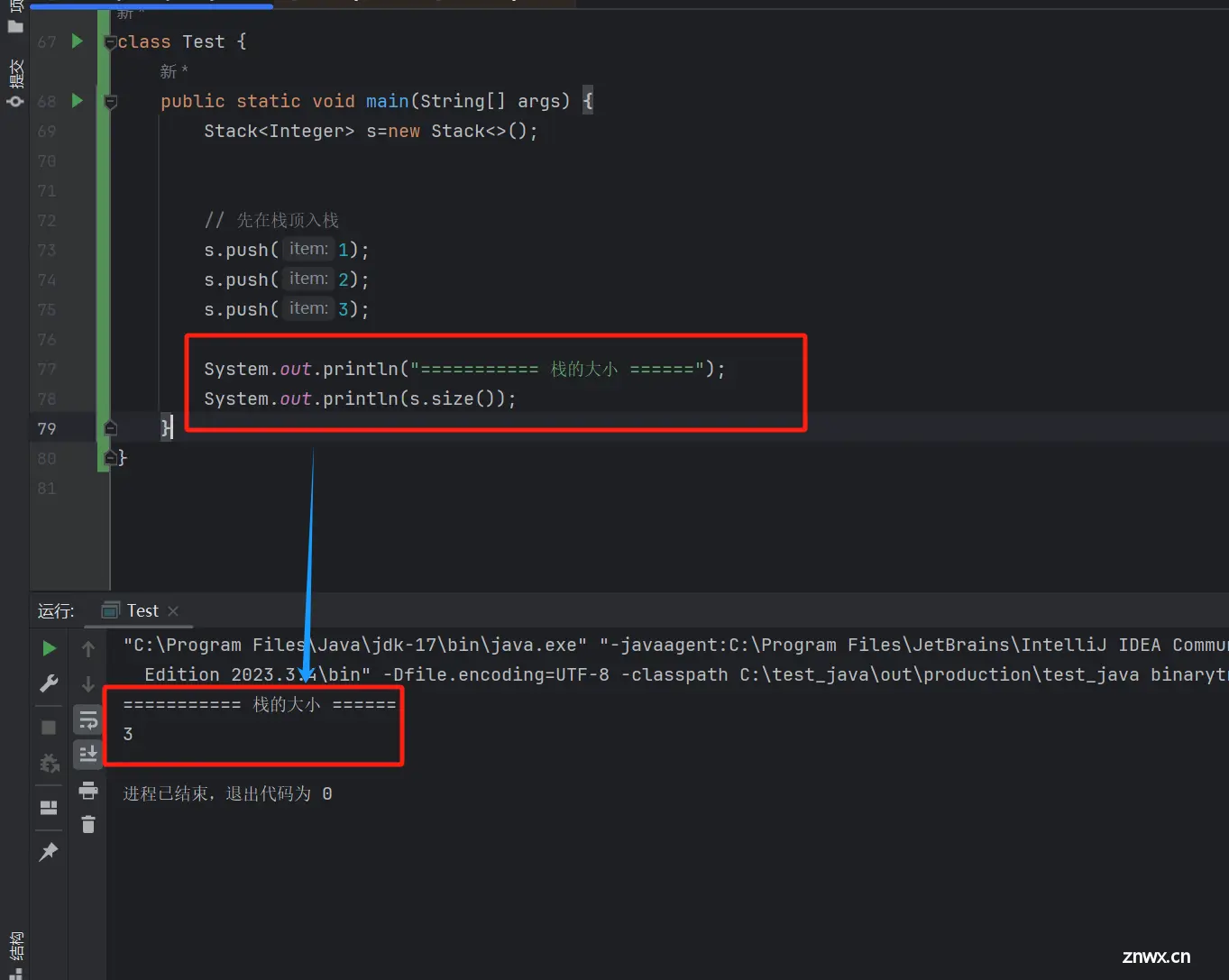Image resolution: width=1229 pixels, height=980 pixels.
Task: Click the bug rerun icon below stop
Action: tap(50, 763)
